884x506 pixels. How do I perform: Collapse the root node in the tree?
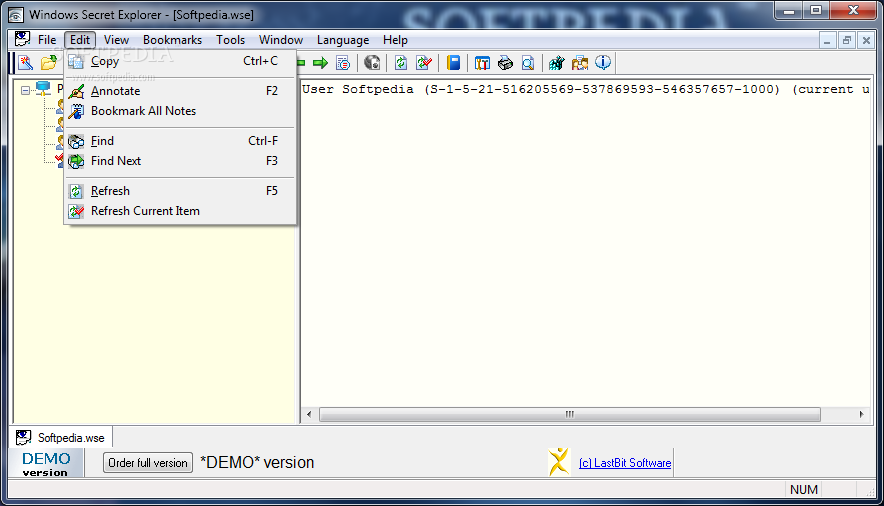point(25,90)
